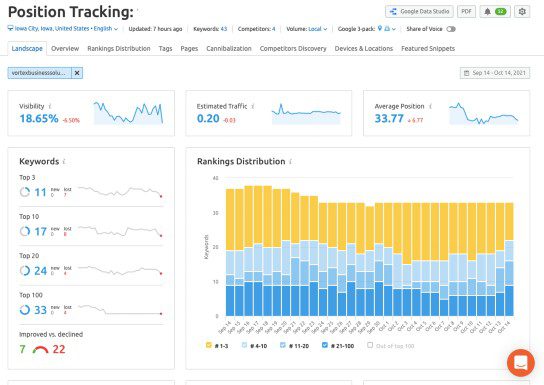The height and width of the screenshot is (385, 544).
Task: Click vortexbusinesssolu domain filter chip
Action: pos(39,73)
